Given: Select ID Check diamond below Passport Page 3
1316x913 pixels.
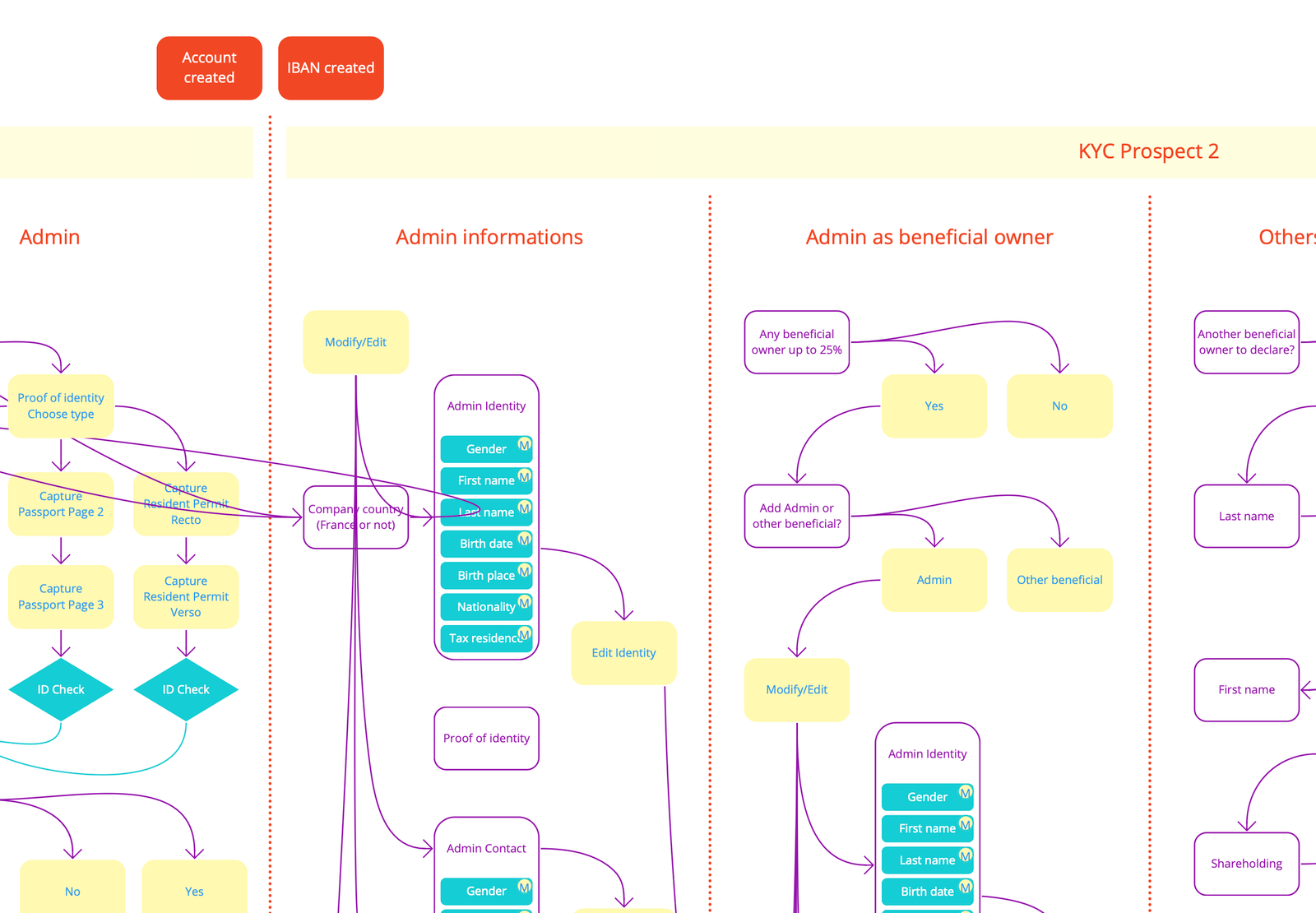Looking at the screenshot, I should (61, 689).
